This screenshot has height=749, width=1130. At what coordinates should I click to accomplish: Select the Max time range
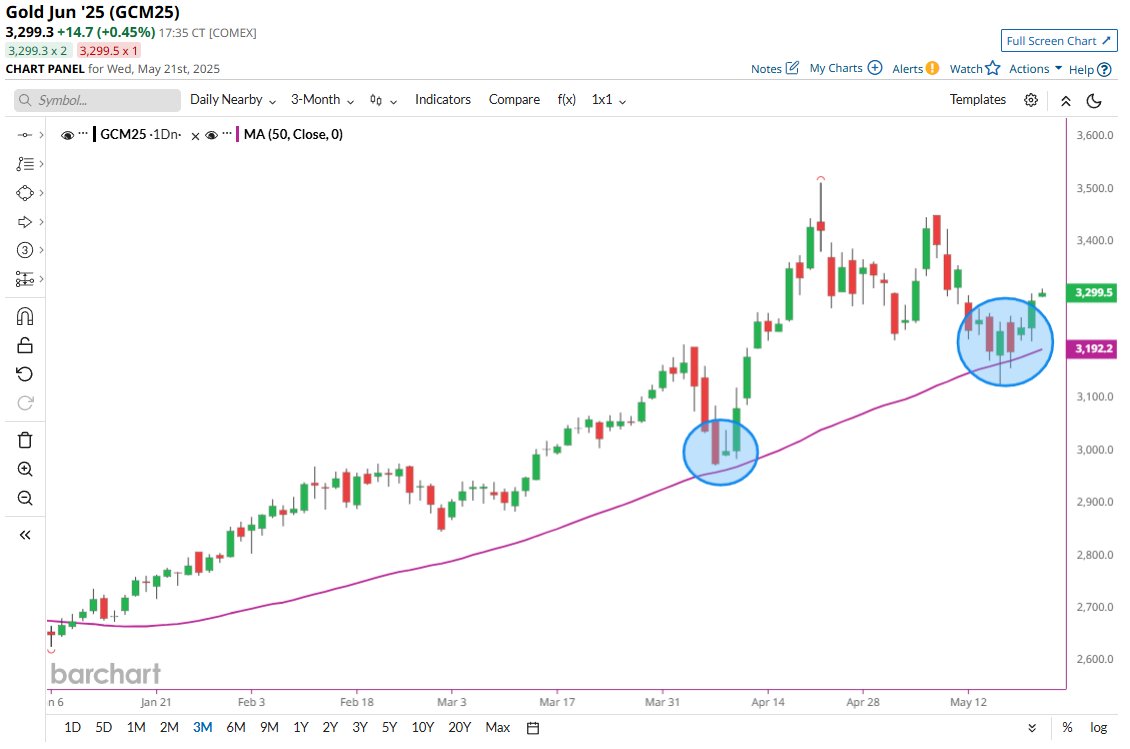(497, 727)
